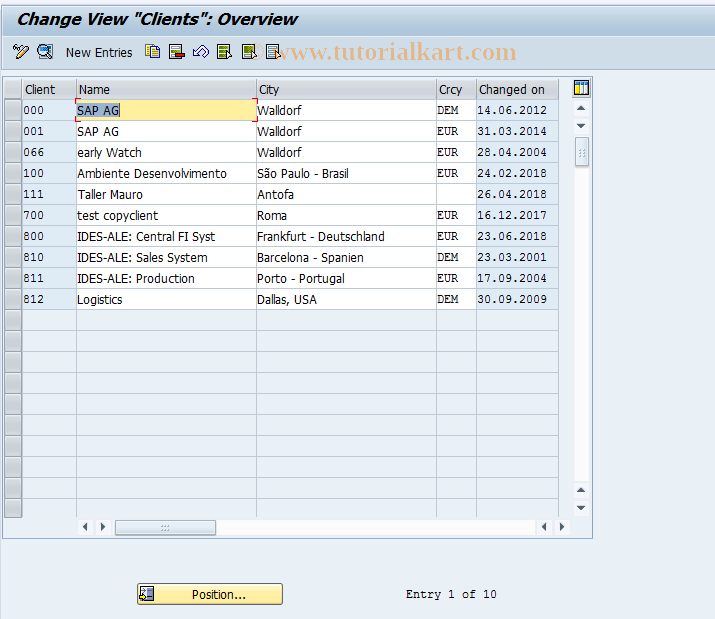
Task: Click the Copy As icon
Action: tap(153, 52)
